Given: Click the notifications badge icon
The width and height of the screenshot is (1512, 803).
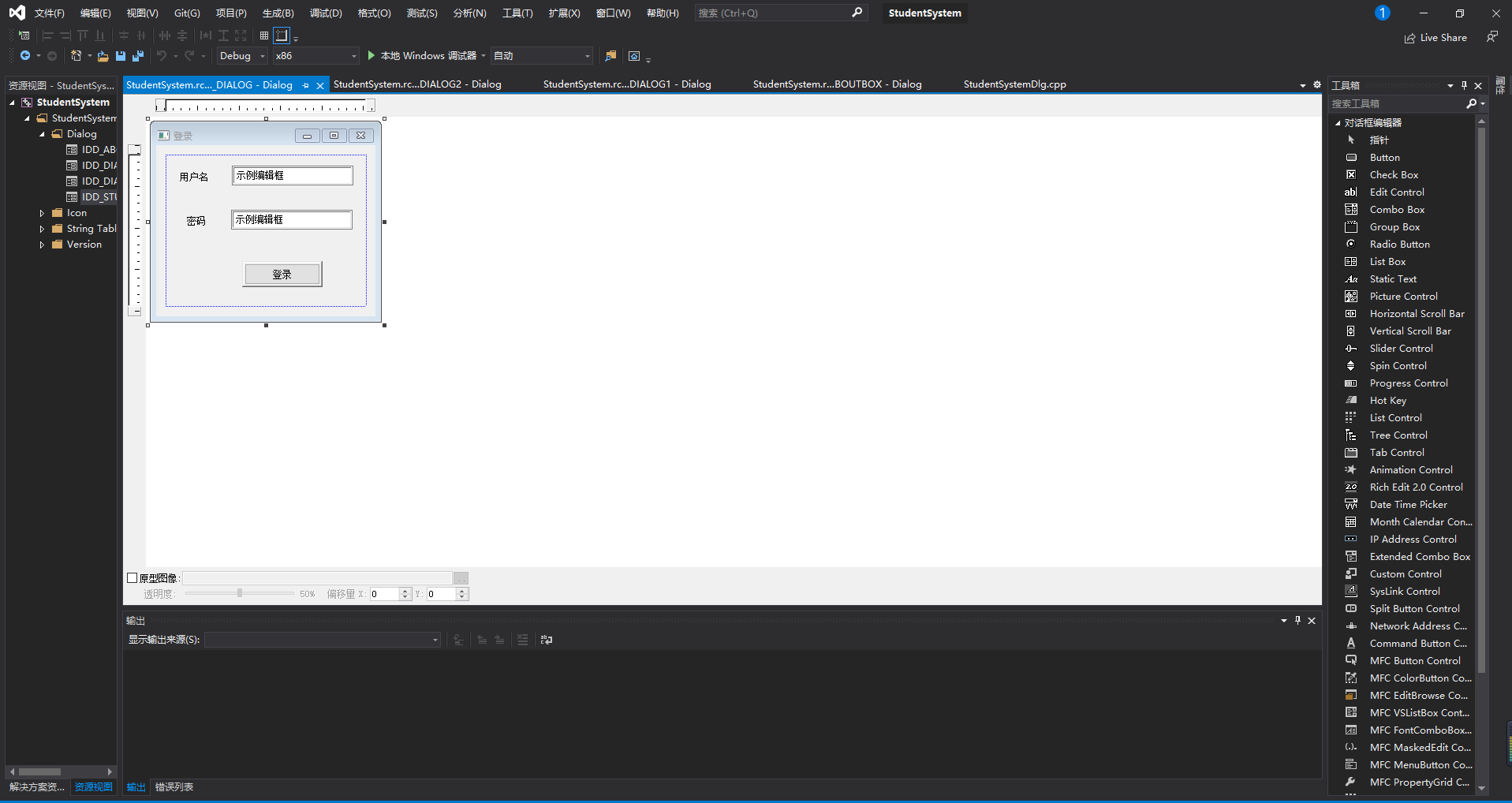Looking at the screenshot, I should coord(1383,13).
